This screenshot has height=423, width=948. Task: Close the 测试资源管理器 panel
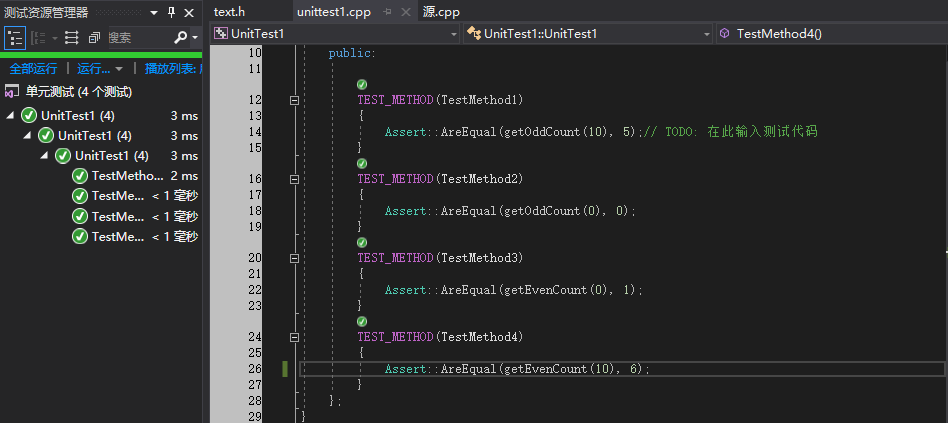[x=189, y=13]
